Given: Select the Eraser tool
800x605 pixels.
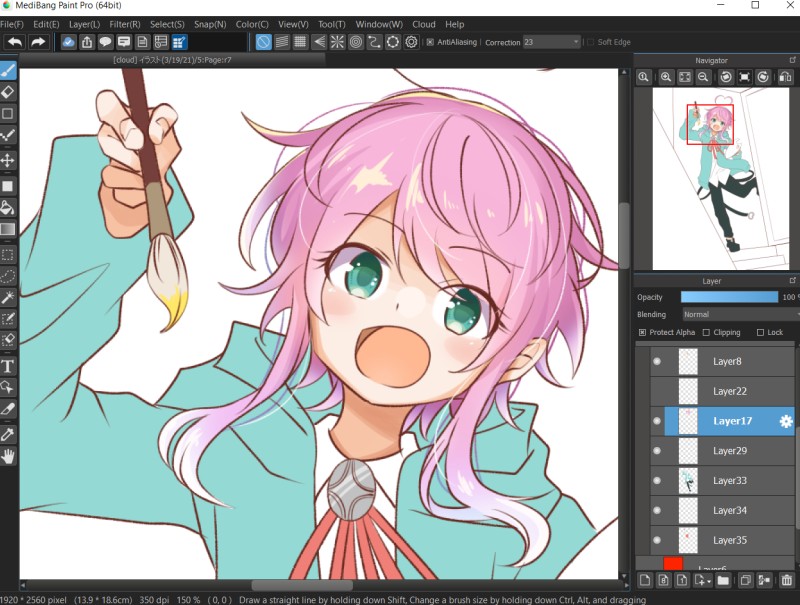Looking at the screenshot, I should [8, 92].
